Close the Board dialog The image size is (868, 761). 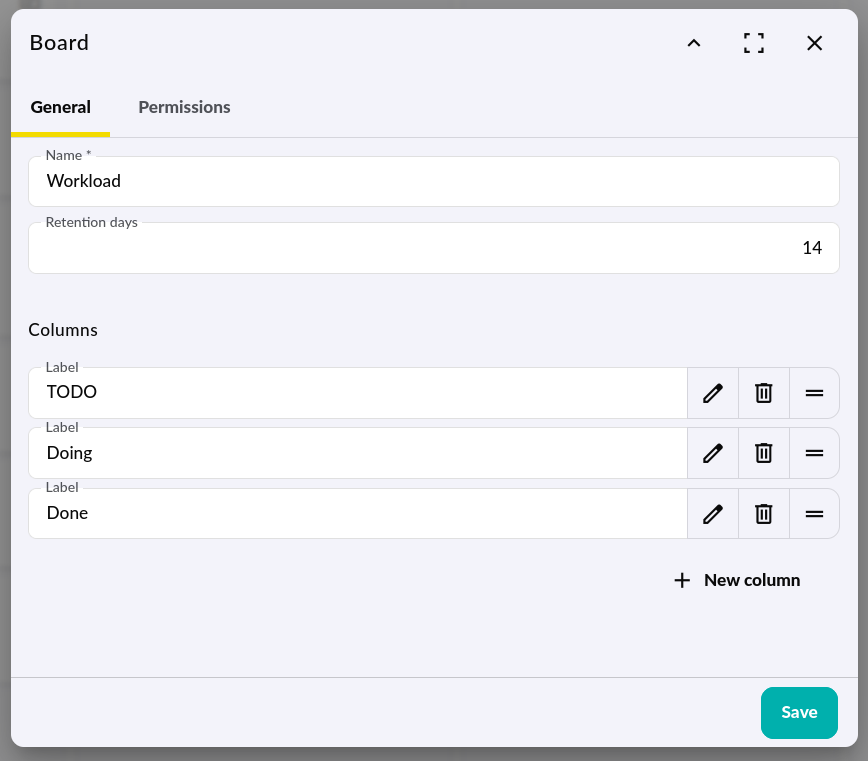(814, 43)
